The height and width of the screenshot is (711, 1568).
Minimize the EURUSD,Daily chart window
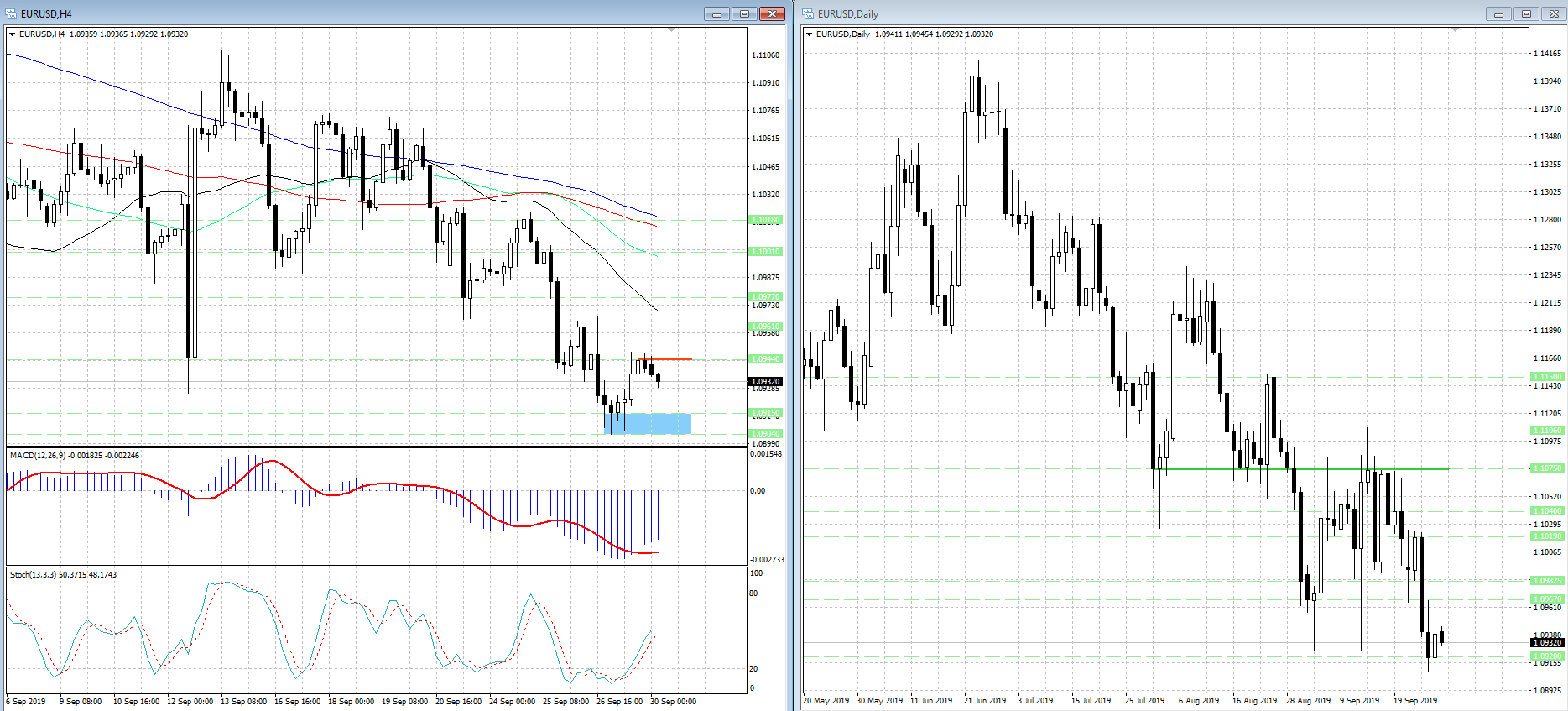(1498, 13)
